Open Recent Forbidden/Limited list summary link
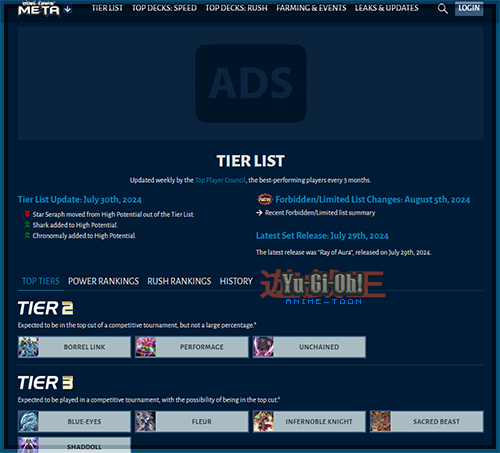This screenshot has height=453, width=500. 320,213
